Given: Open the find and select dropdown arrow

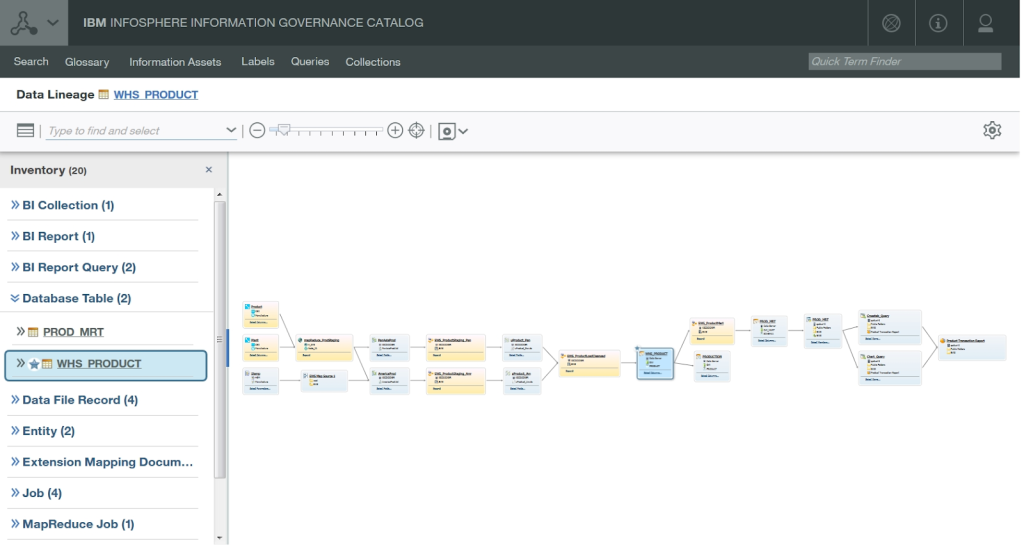Looking at the screenshot, I should (x=231, y=130).
